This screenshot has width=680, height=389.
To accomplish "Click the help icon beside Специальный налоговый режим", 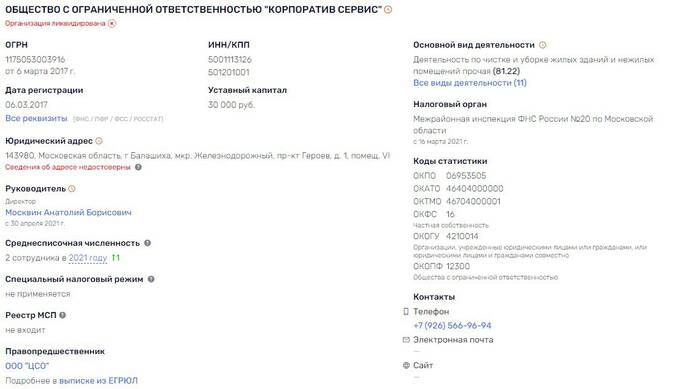I will [x=151, y=279].
